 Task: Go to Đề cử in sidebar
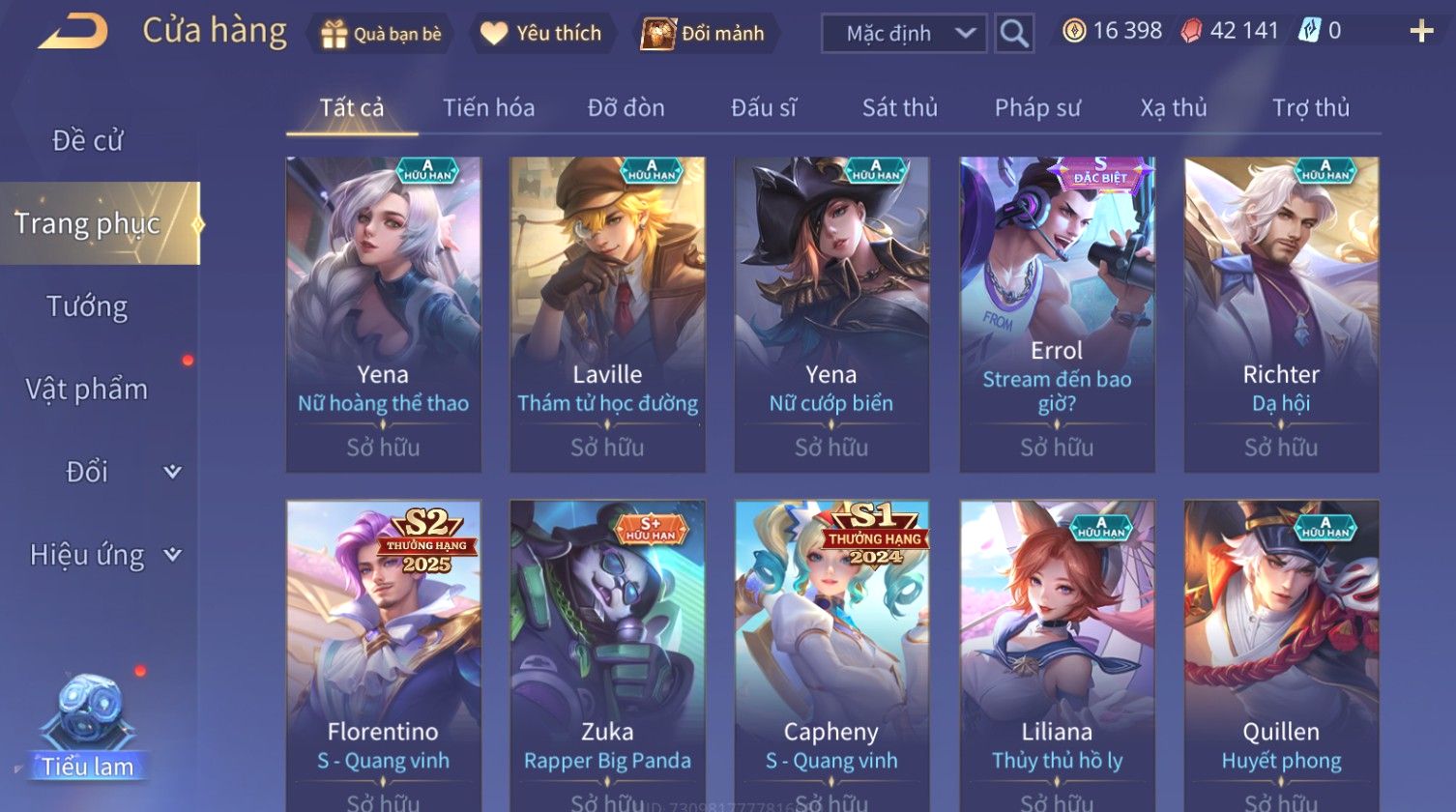tap(88, 141)
